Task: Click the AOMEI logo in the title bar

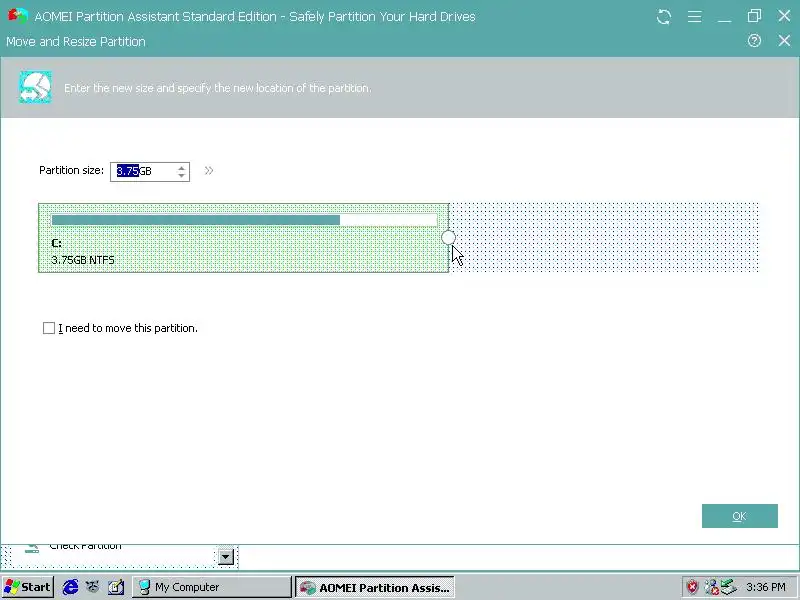Action: coord(17,16)
